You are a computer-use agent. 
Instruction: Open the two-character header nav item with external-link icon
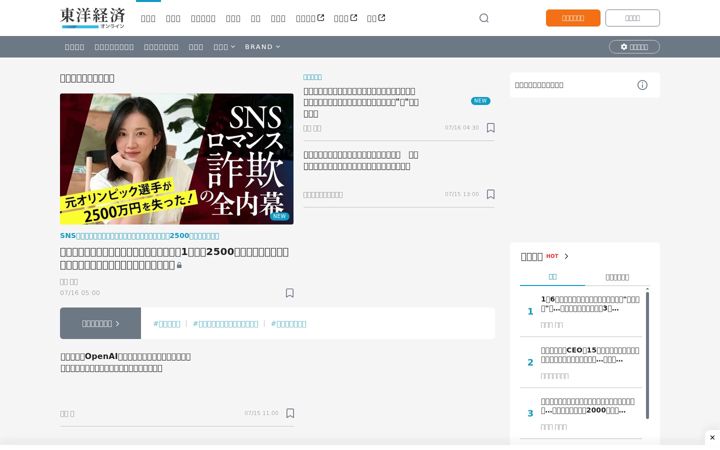[376, 18]
